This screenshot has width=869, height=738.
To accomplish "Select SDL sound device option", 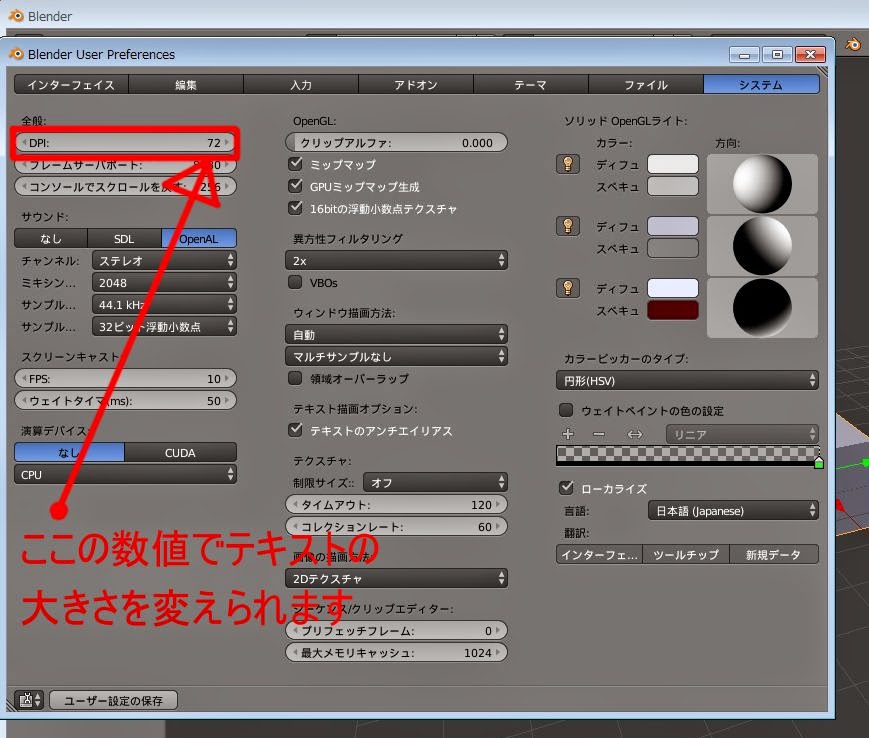I will [124, 238].
